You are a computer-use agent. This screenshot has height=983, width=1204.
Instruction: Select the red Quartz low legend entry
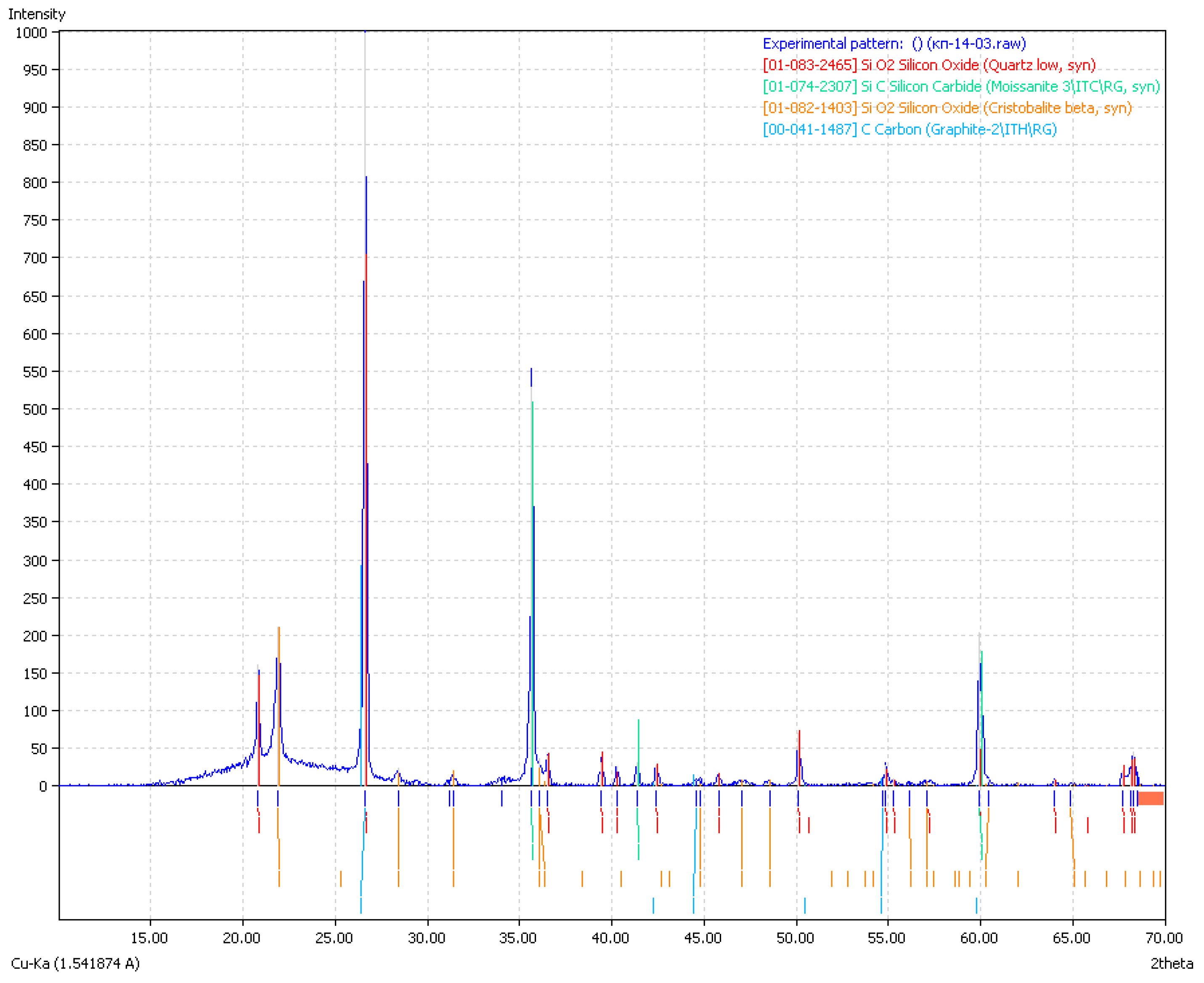click(x=929, y=65)
